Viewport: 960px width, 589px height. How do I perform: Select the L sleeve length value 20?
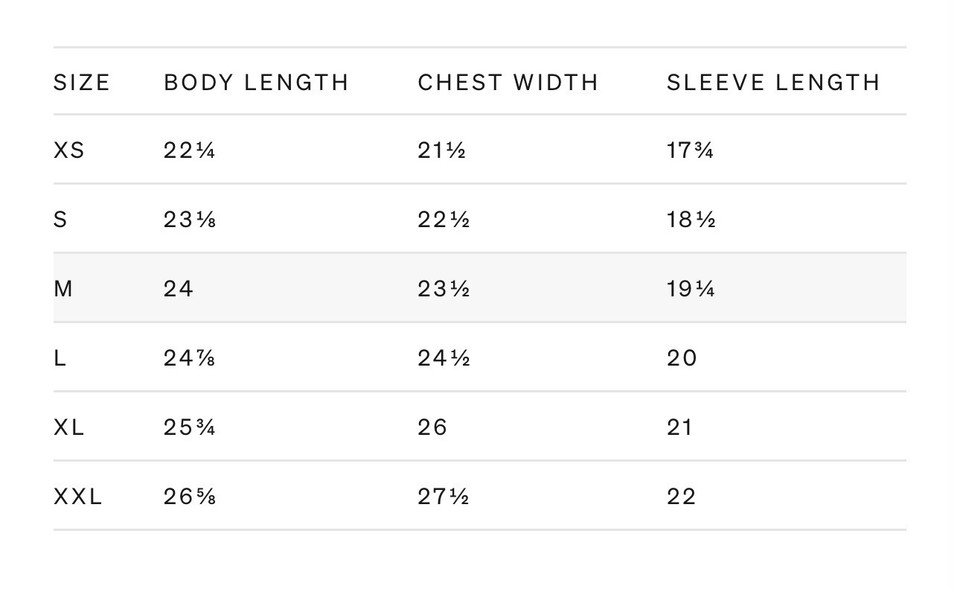pyautogui.click(x=682, y=358)
